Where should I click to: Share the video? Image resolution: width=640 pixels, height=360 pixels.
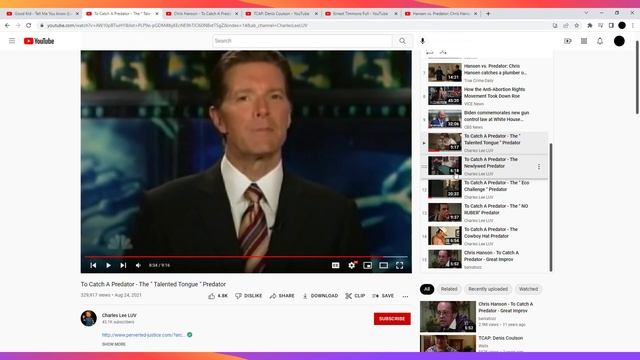(x=282, y=296)
